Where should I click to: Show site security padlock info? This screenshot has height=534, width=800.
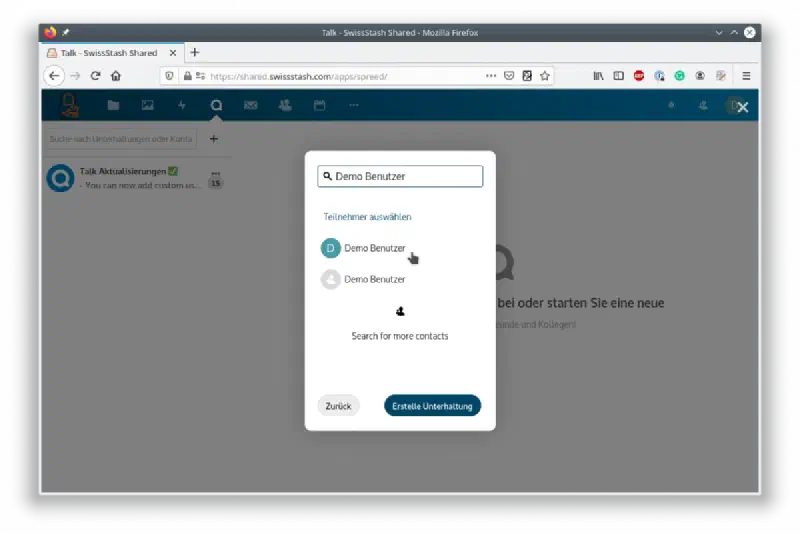coord(187,76)
